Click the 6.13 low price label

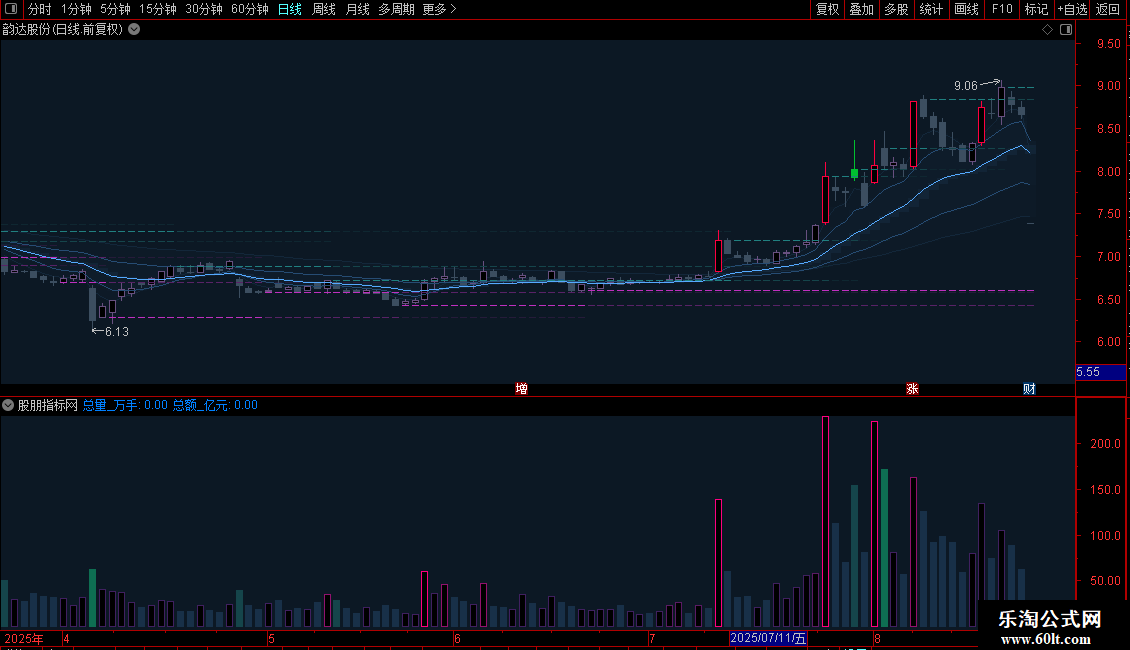[x=117, y=331]
